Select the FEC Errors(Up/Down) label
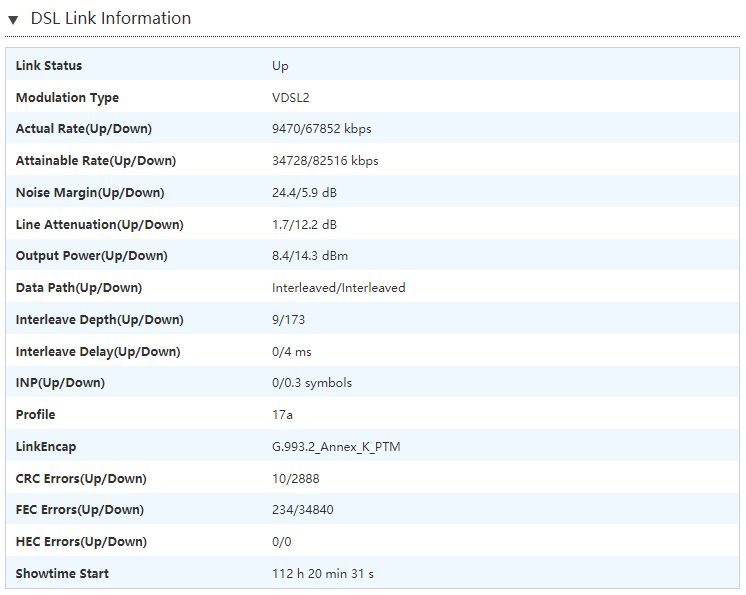The height and width of the screenshot is (595, 746). coord(80,510)
